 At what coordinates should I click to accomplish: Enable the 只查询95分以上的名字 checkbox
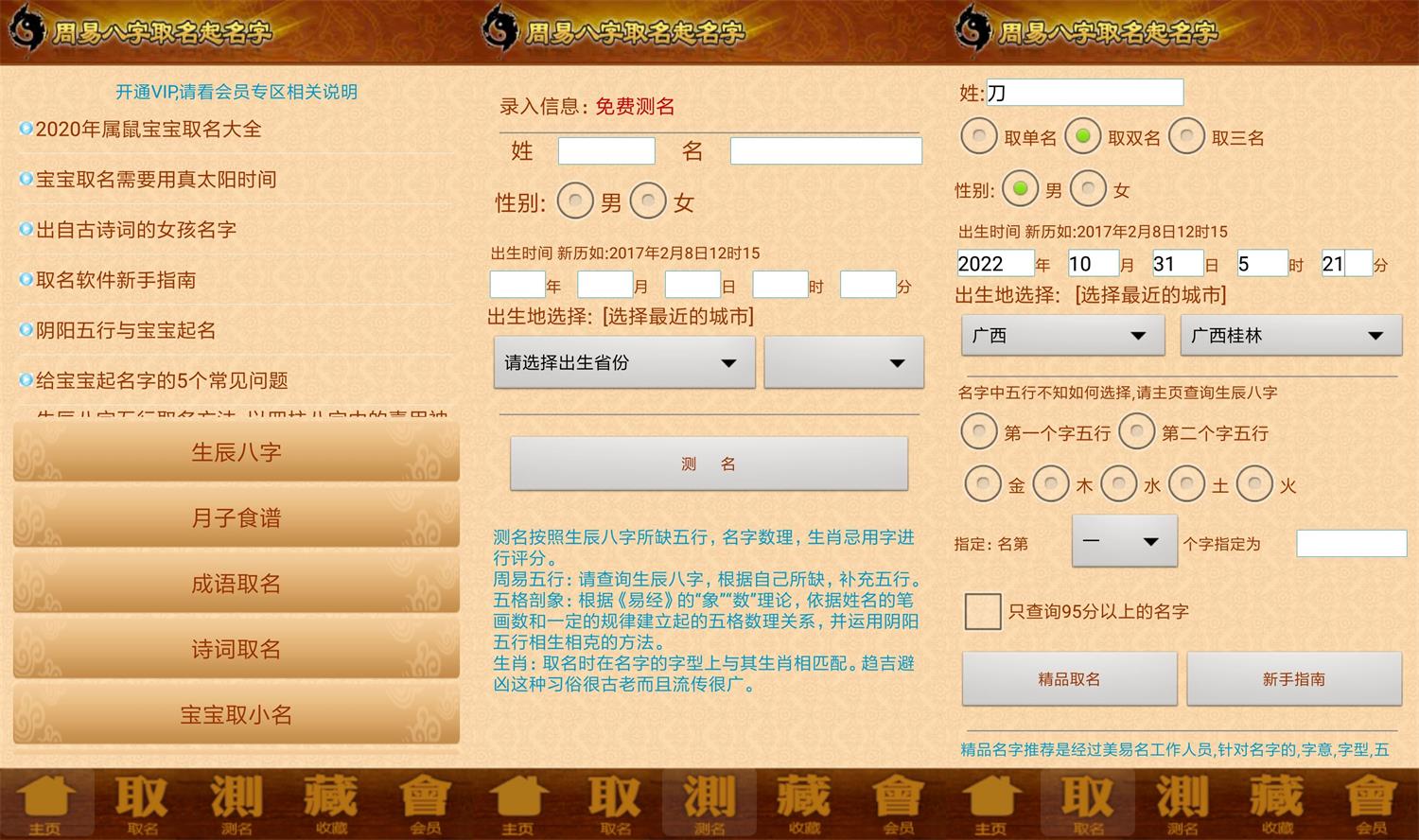point(982,611)
